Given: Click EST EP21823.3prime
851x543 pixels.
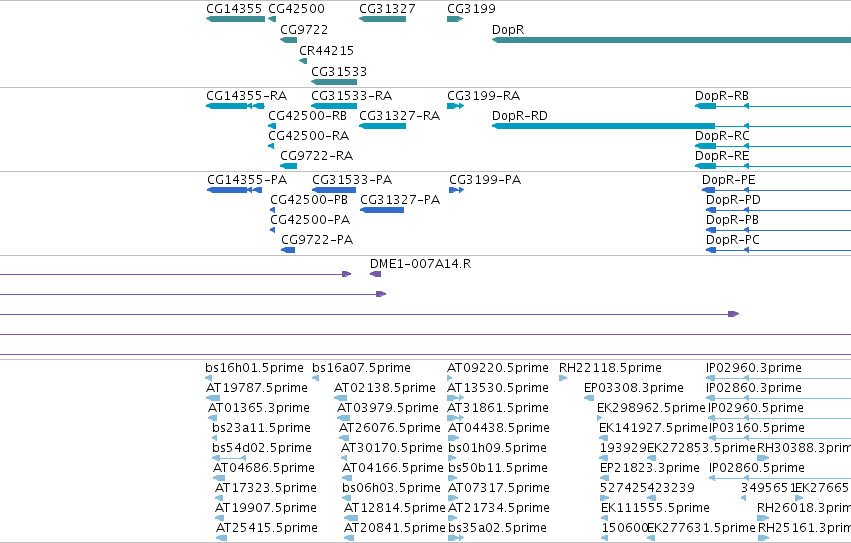Looking at the screenshot, I should click(x=604, y=479).
